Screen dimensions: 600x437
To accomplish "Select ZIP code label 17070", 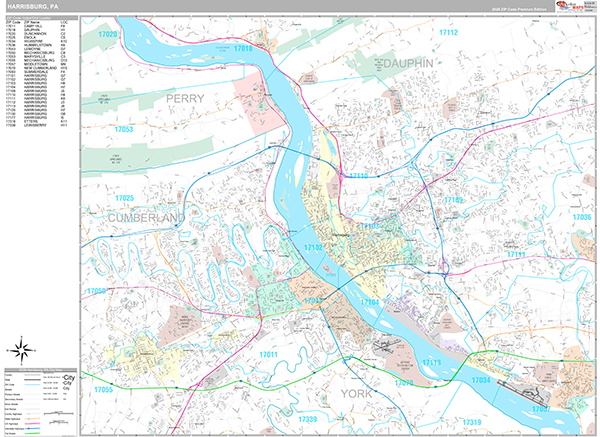I will [404, 383].
